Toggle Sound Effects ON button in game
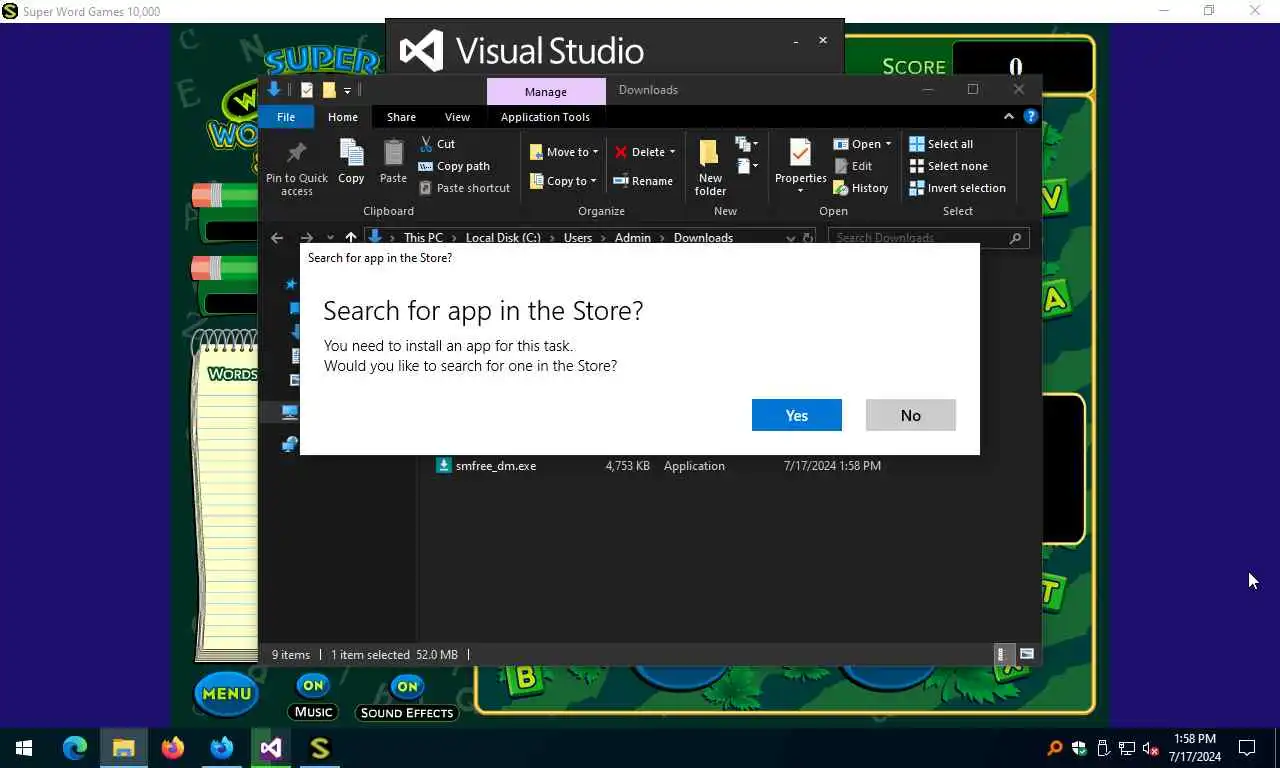The image size is (1280, 768). point(407,686)
